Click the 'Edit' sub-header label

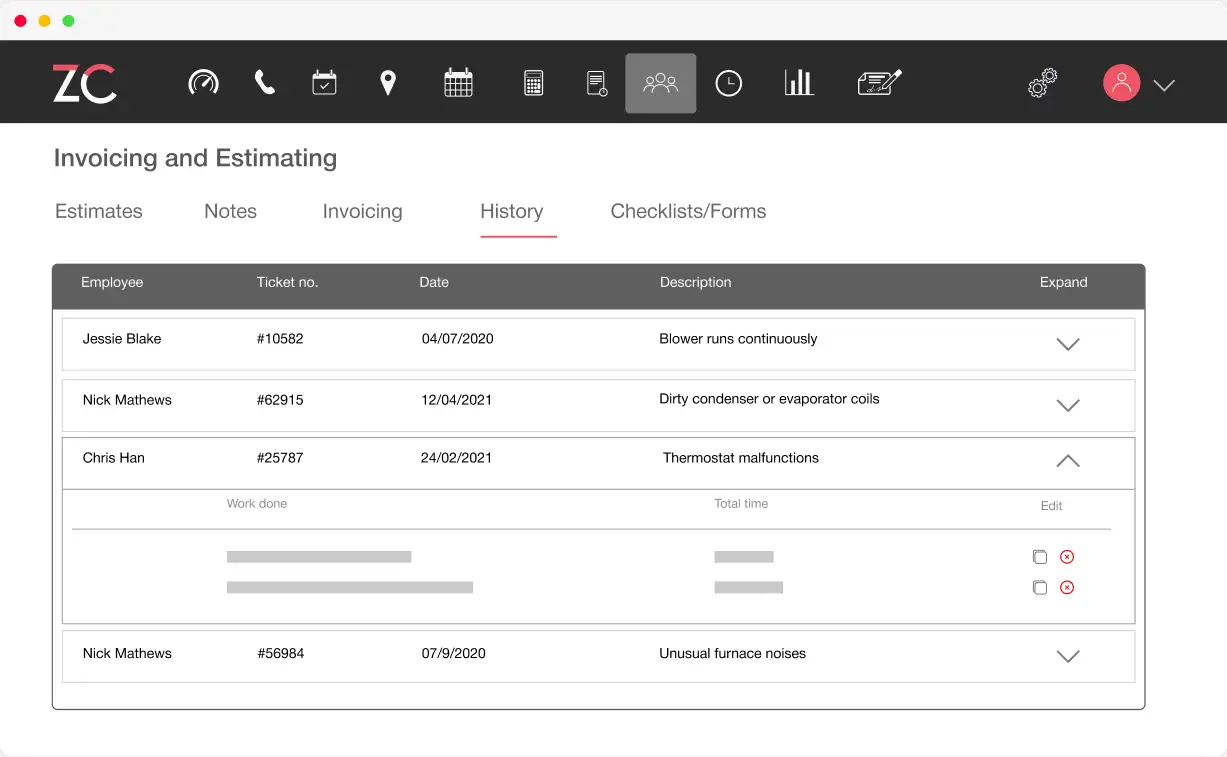click(1051, 506)
